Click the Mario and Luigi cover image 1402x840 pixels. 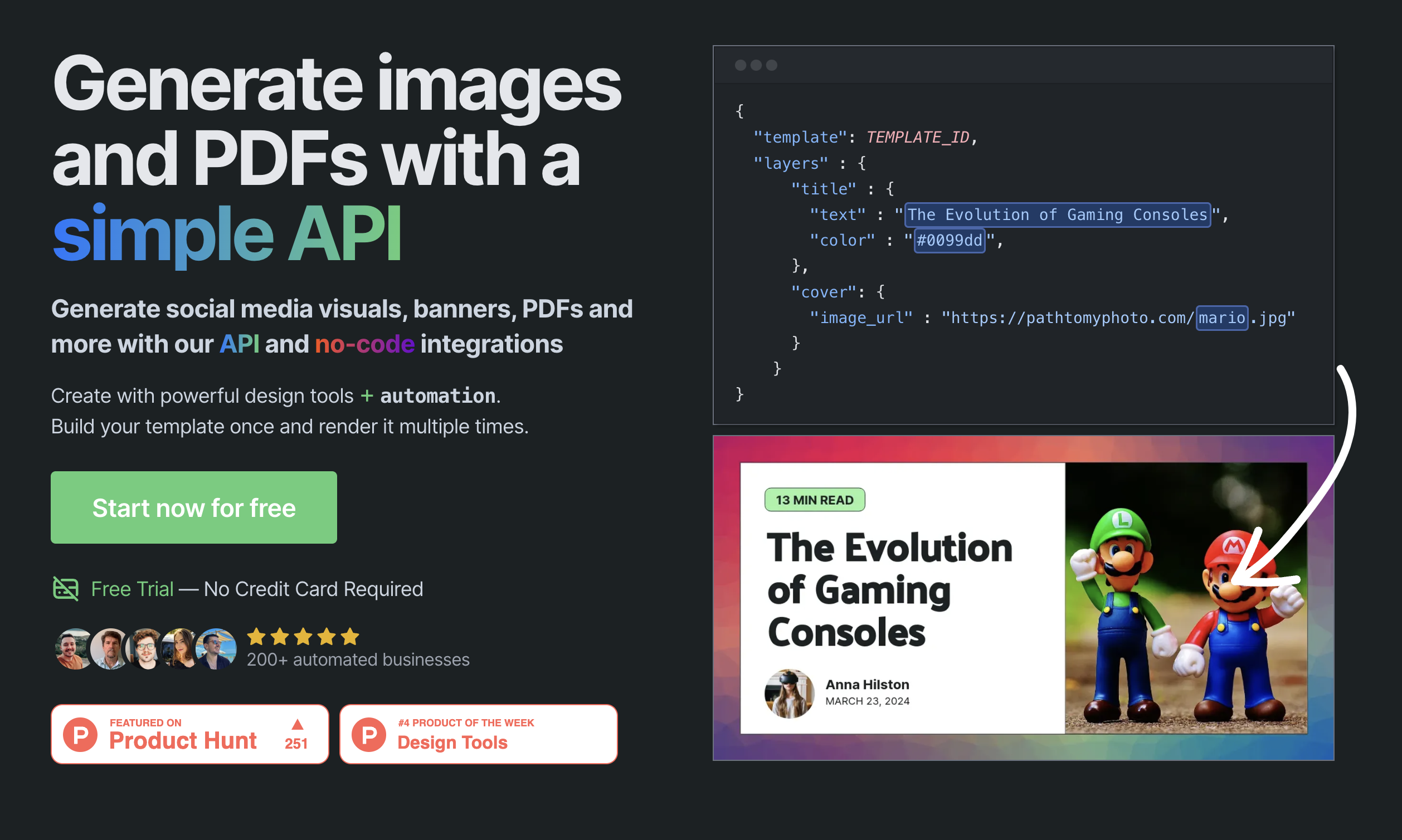[x=1186, y=598]
